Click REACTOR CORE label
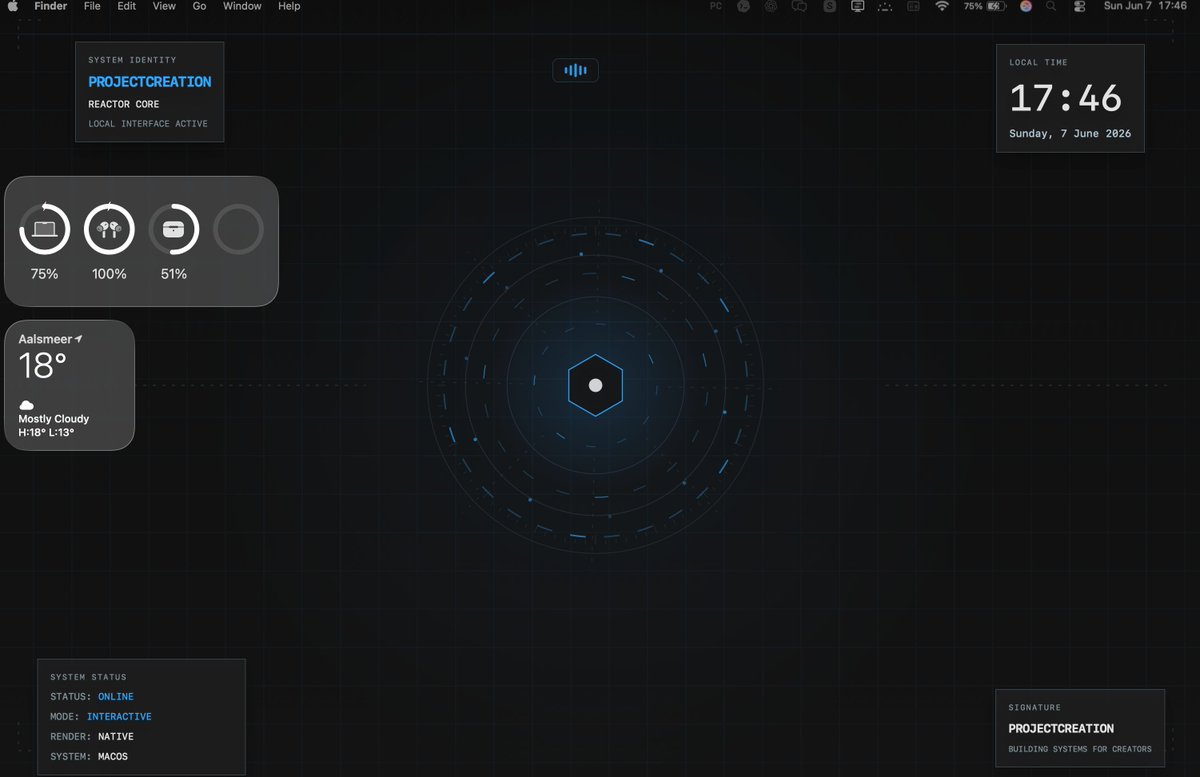1200x777 pixels. 124,104
